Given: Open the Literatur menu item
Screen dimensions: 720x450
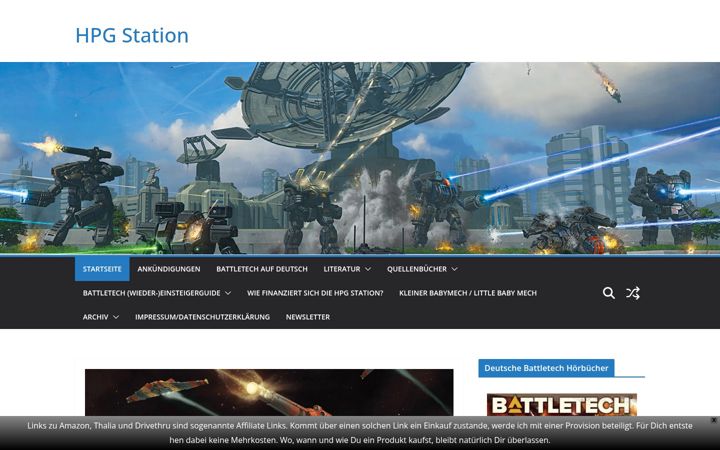Looking at the screenshot, I should tap(342, 269).
